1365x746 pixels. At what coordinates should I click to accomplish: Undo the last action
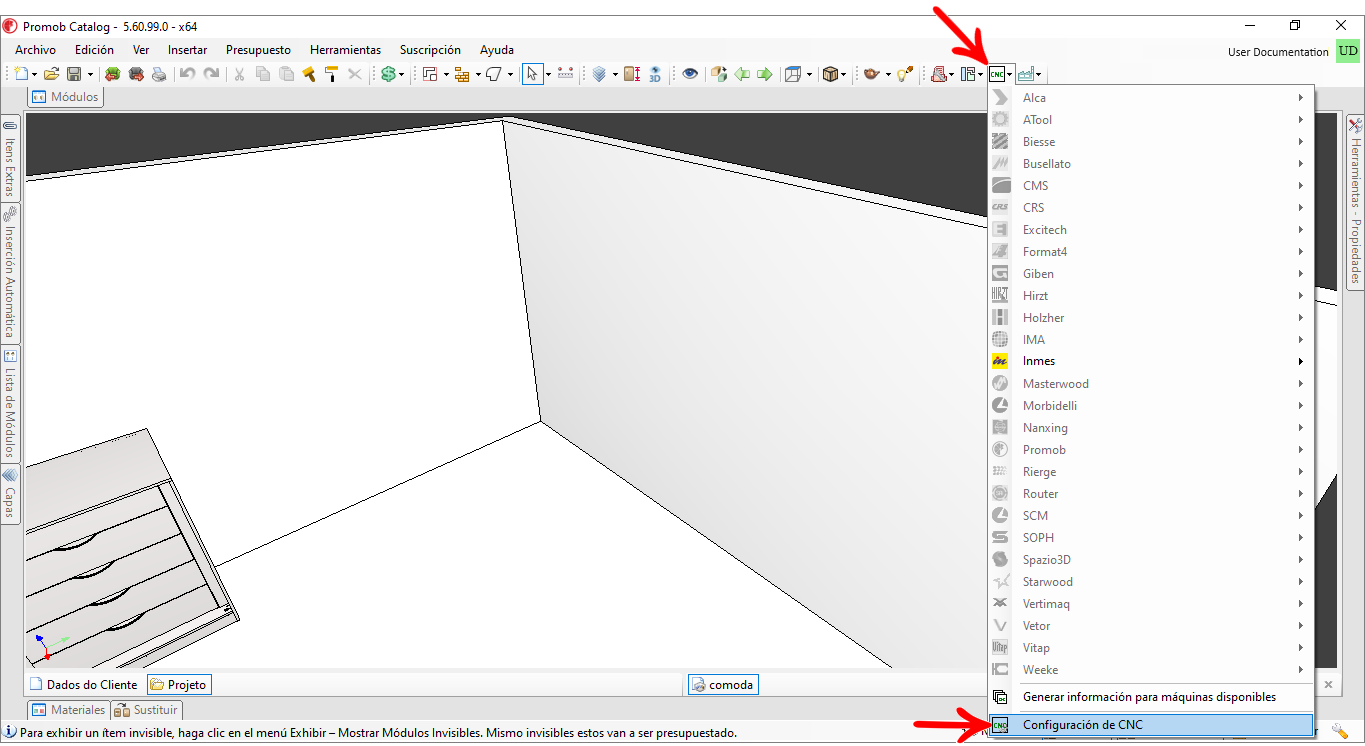(x=187, y=74)
